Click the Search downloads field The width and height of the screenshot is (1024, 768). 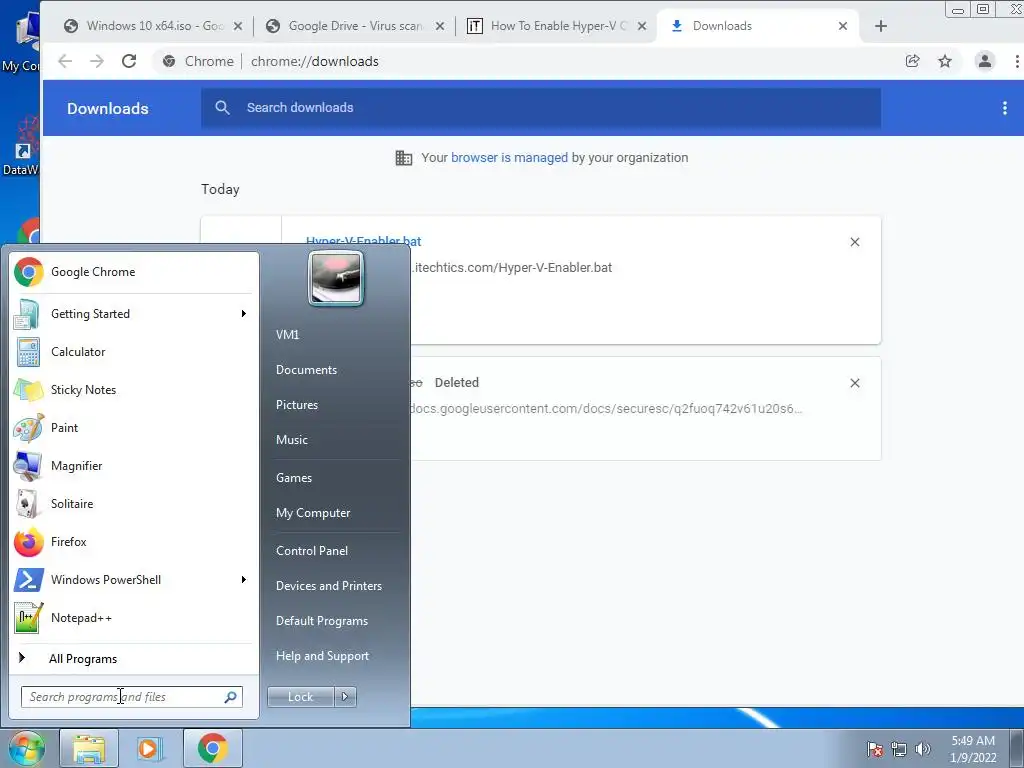(x=541, y=108)
